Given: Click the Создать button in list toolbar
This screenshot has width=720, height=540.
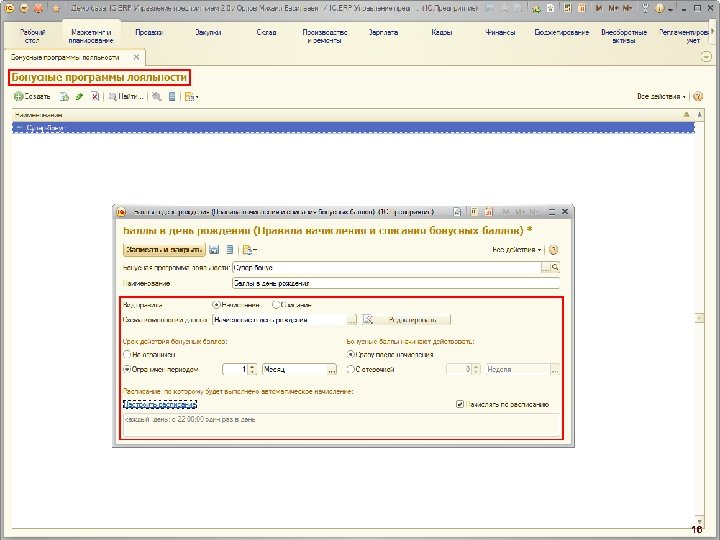Looking at the screenshot, I should (31, 97).
